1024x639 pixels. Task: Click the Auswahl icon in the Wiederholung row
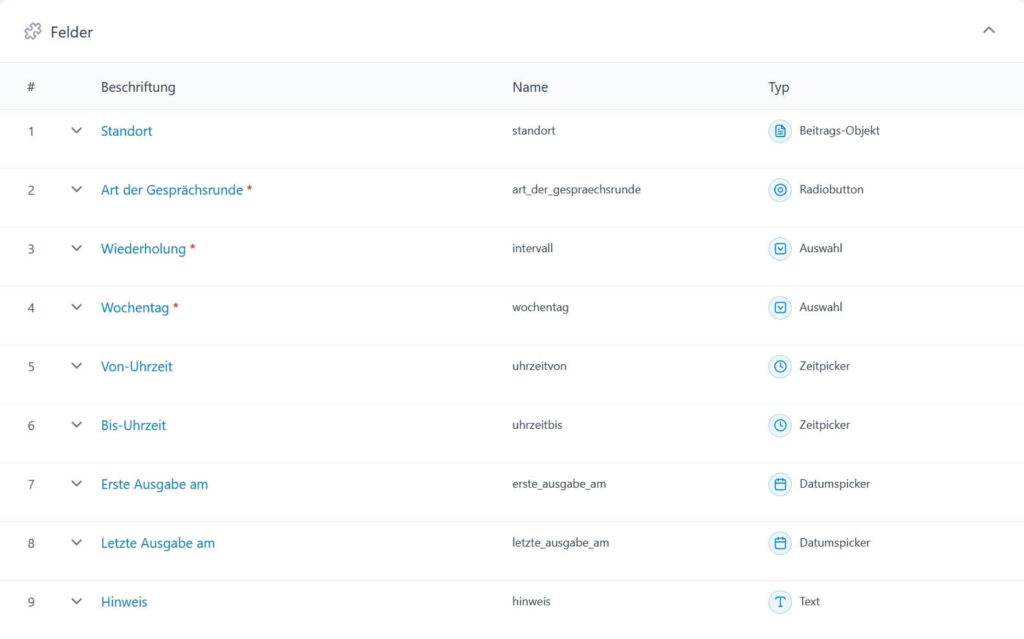(x=779, y=249)
